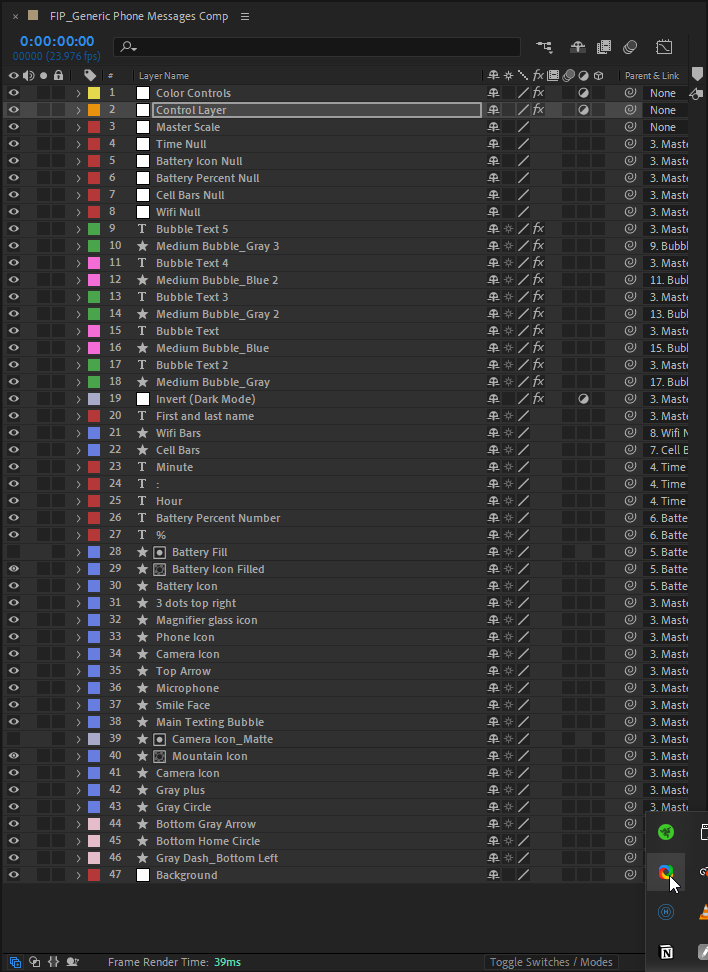The image size is (708, 972).
Task: Click the parent pick whip for Color Controls
Action: [x=631, y=93]
